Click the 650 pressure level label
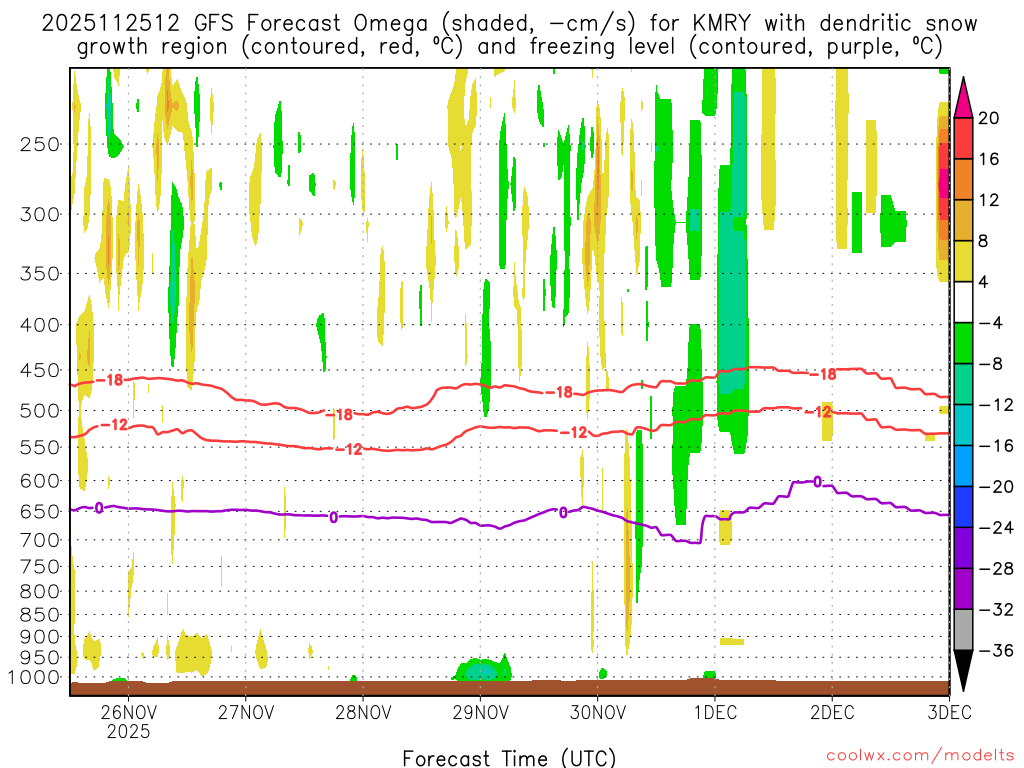Screen dimensions: 1024x768 click(x=40, y=511)
